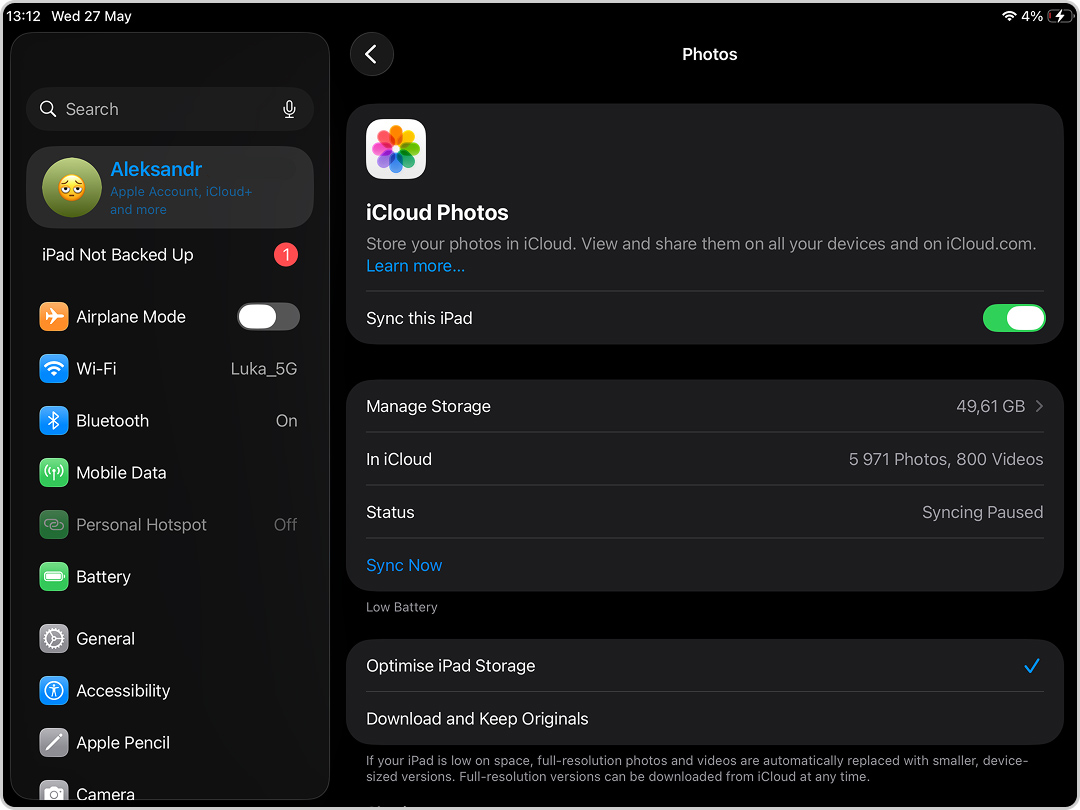Turn off Sync this iPad switch
The height and width of the screenshot is (810, 1080).
tap(1014, 318)
